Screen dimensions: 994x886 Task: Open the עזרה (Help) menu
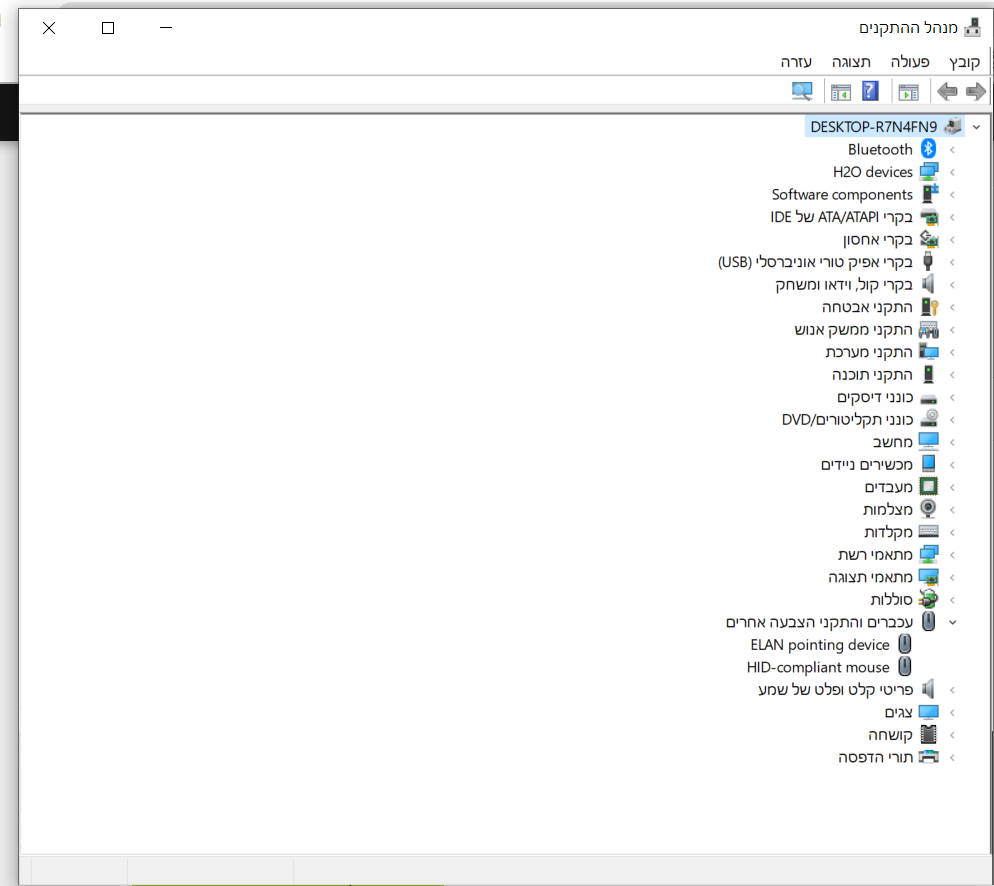pos(796,61)
